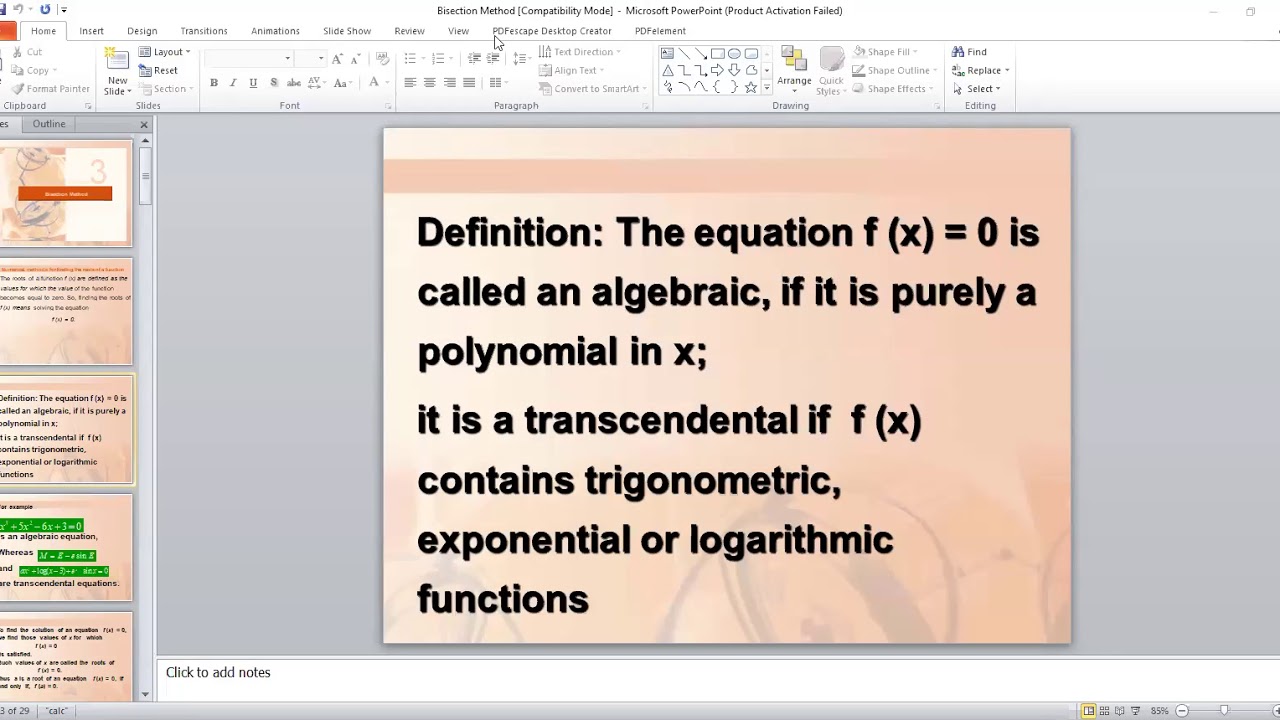Select the Curve shape
The image size is (1280, 720).
(701, 87)
